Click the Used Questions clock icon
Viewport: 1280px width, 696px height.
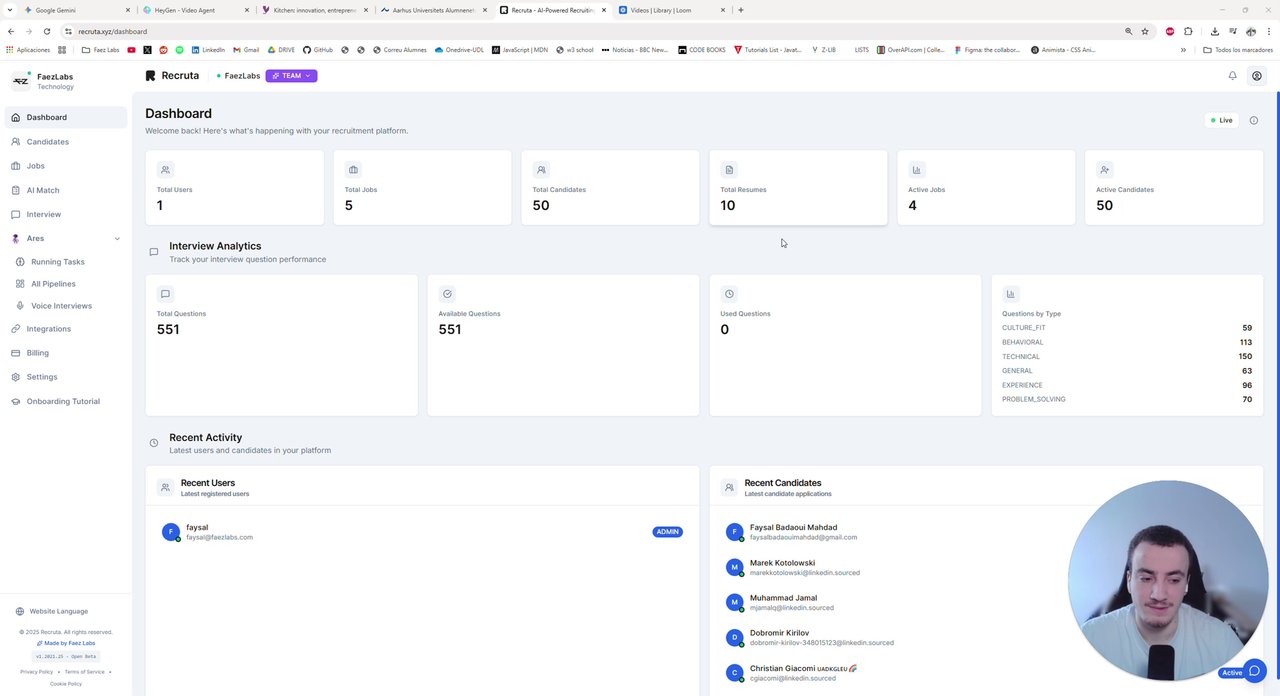729,294
